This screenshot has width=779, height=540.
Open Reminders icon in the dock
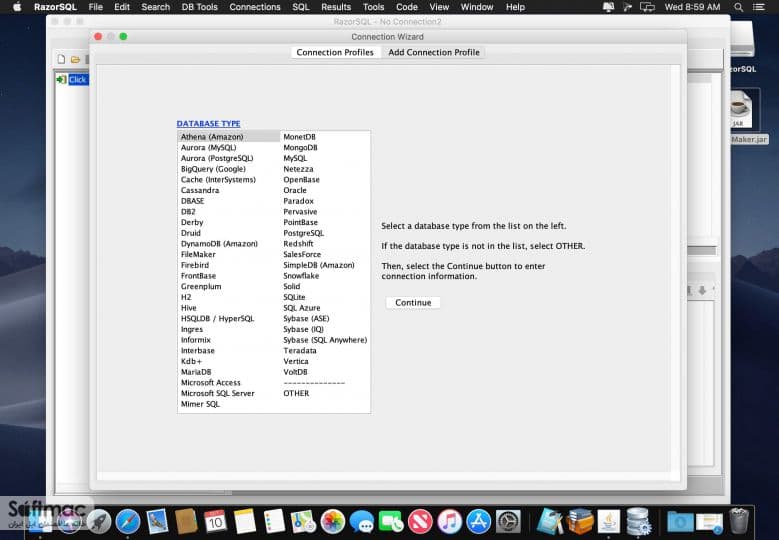click(274, 522)
